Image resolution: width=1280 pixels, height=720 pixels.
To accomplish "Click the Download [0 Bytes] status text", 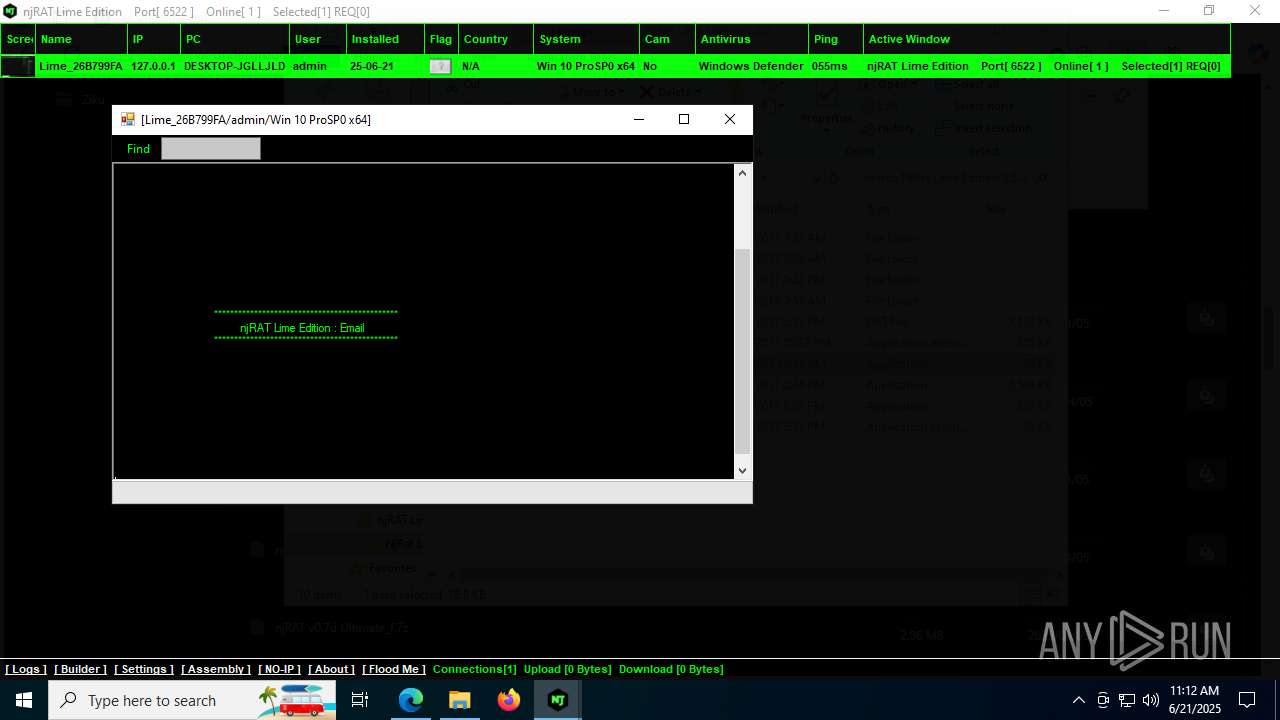I will [x=671, y=669].
